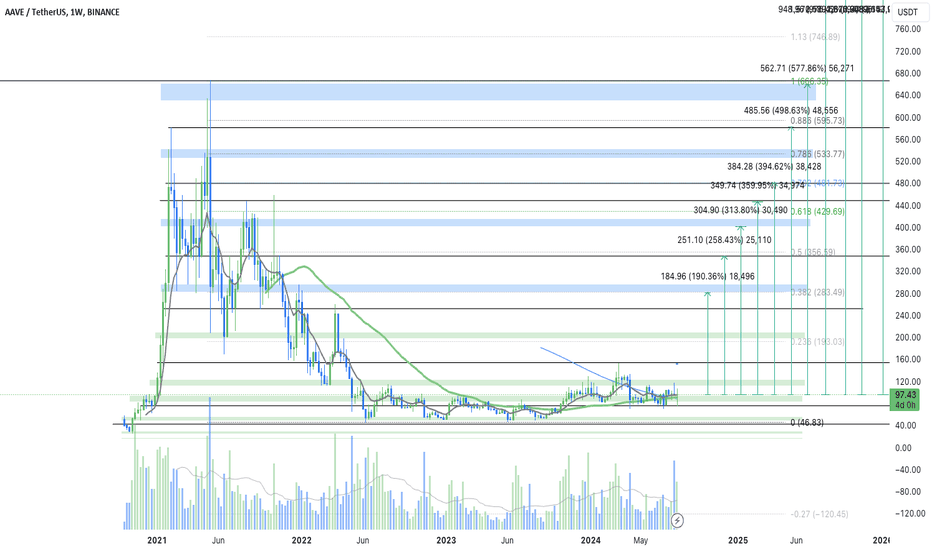Select the 0.786 (533.77) Fibonacci label
The width and height of the screenshot is (932, 550).
(x=817, y=154)
